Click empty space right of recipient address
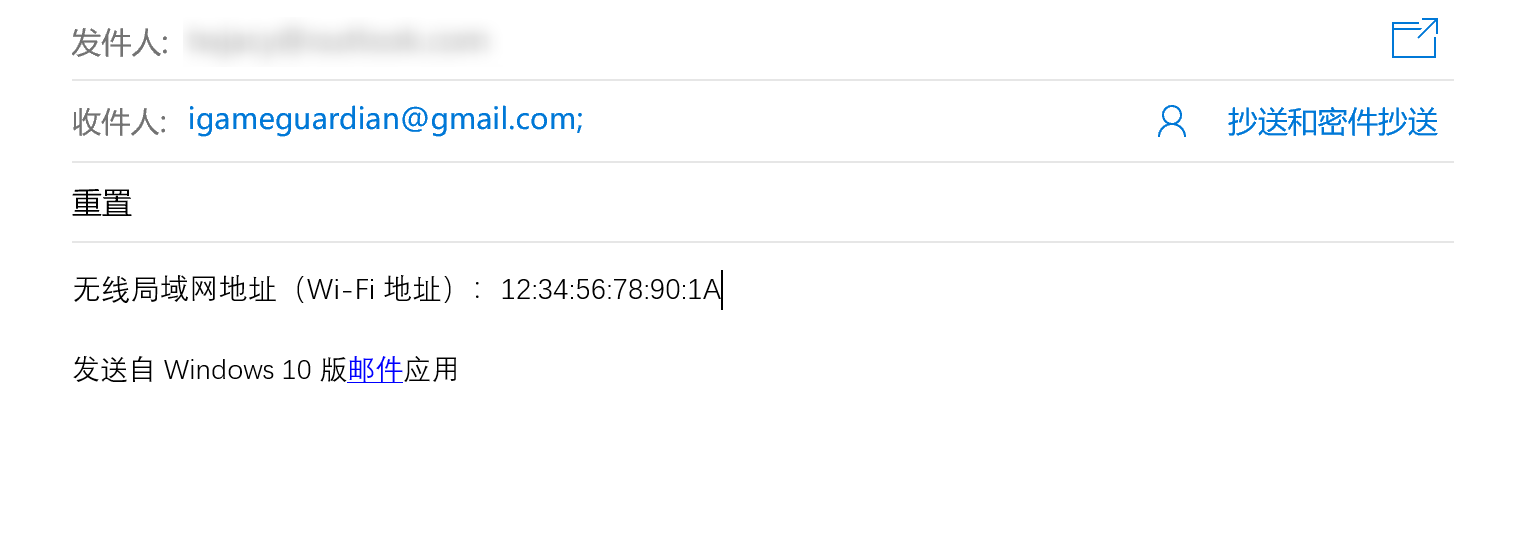 pyautogui.click(x=850, y=122)
